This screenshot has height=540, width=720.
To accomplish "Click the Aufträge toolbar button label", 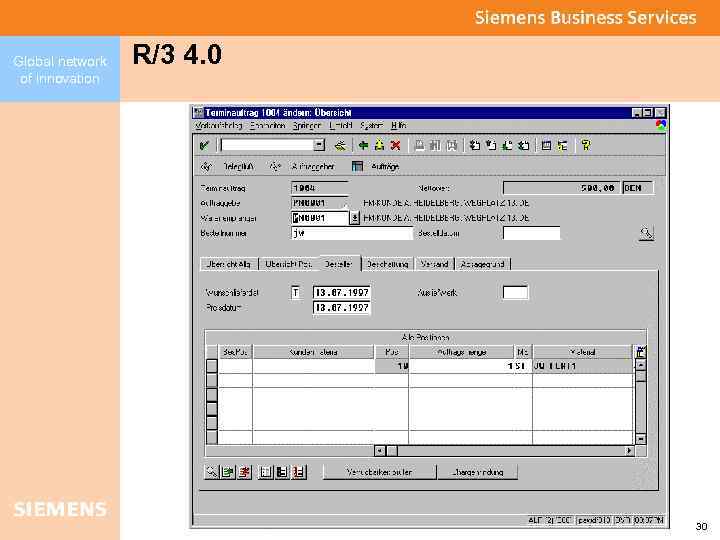I will click(385, 166).
